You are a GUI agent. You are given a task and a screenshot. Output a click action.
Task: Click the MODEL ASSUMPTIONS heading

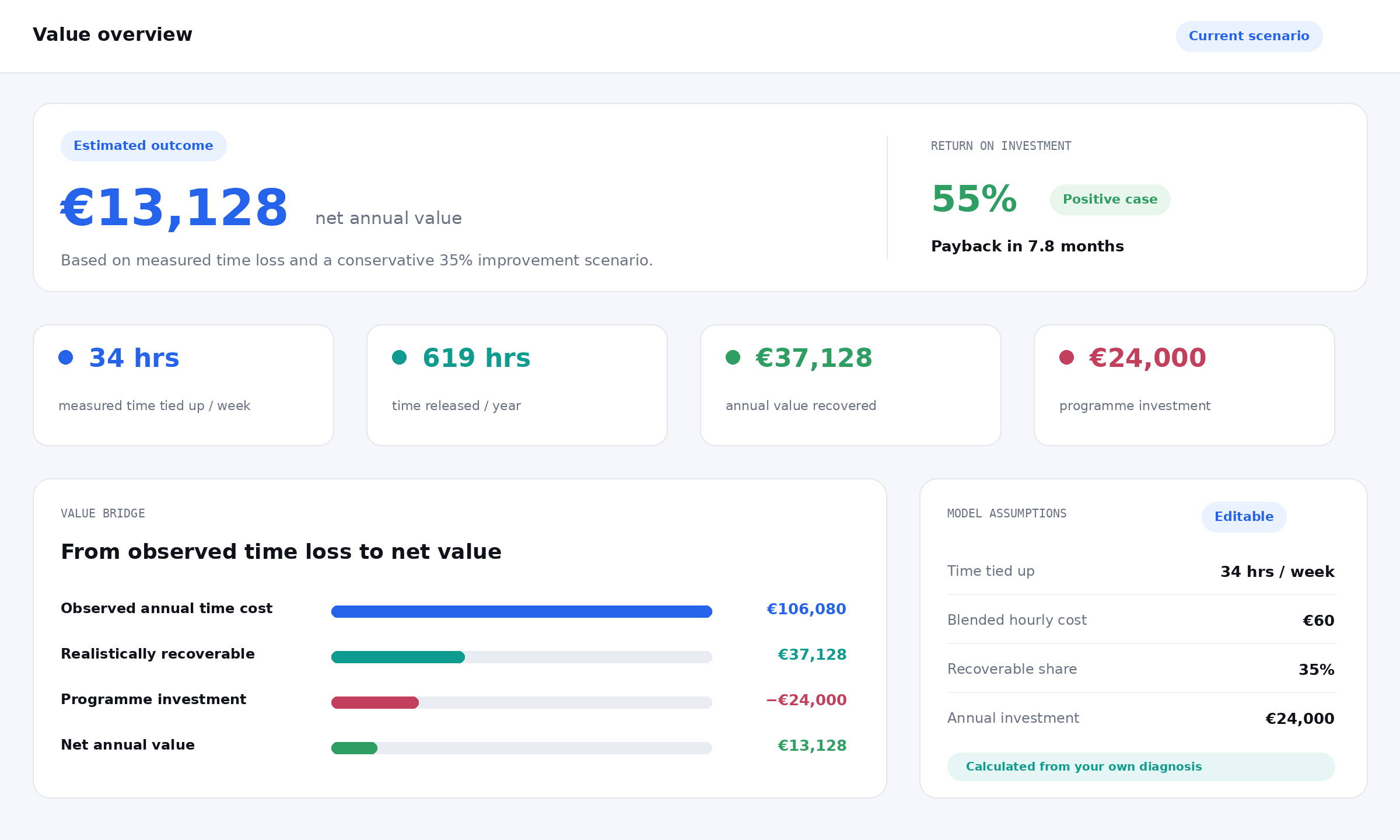[x=1007, y=513]
